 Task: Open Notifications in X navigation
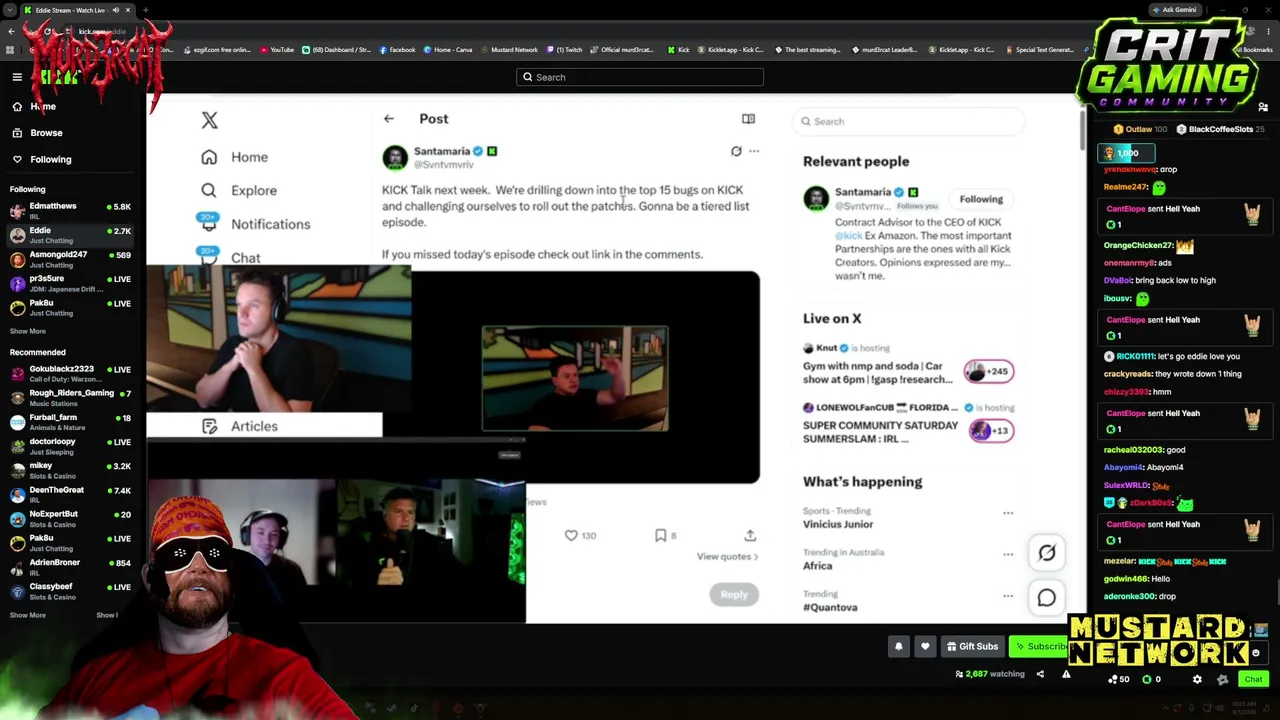point(255,224)
